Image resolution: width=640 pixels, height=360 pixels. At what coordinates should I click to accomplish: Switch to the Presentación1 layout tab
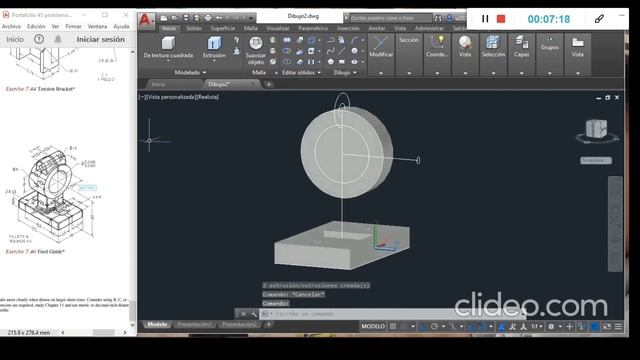[195, 324]
